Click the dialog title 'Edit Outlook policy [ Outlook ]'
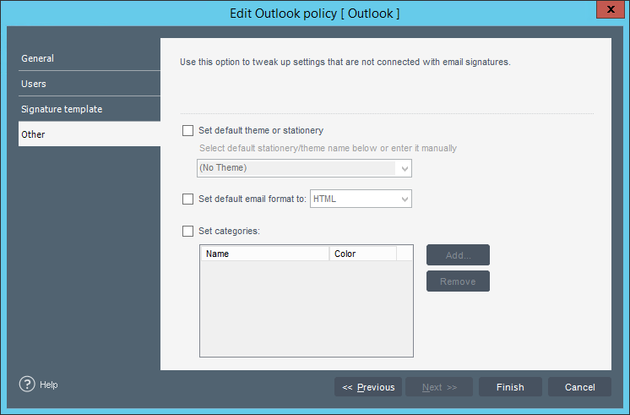Screen dimensions: 630x415 pos(315,14)
